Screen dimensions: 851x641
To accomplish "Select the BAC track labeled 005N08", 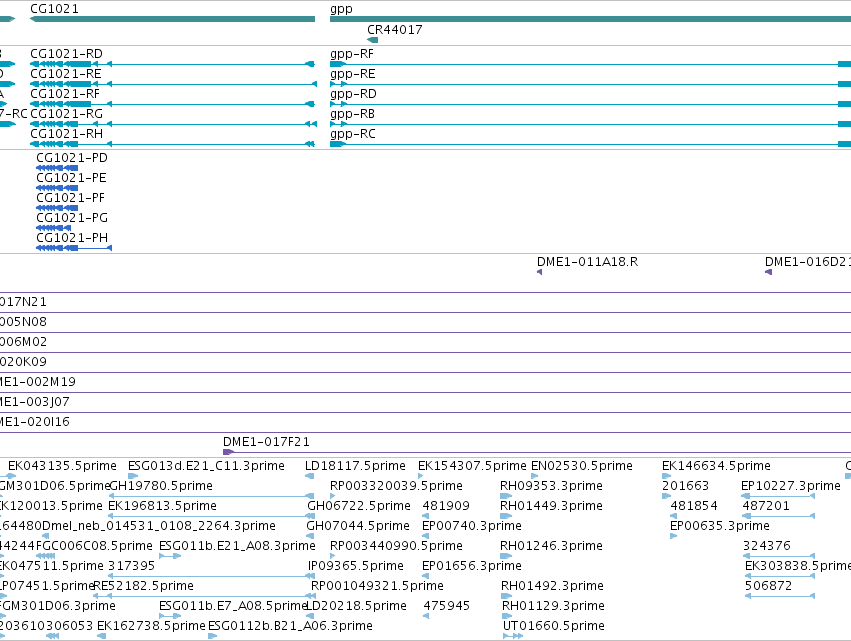I will [x=23, y=322].
